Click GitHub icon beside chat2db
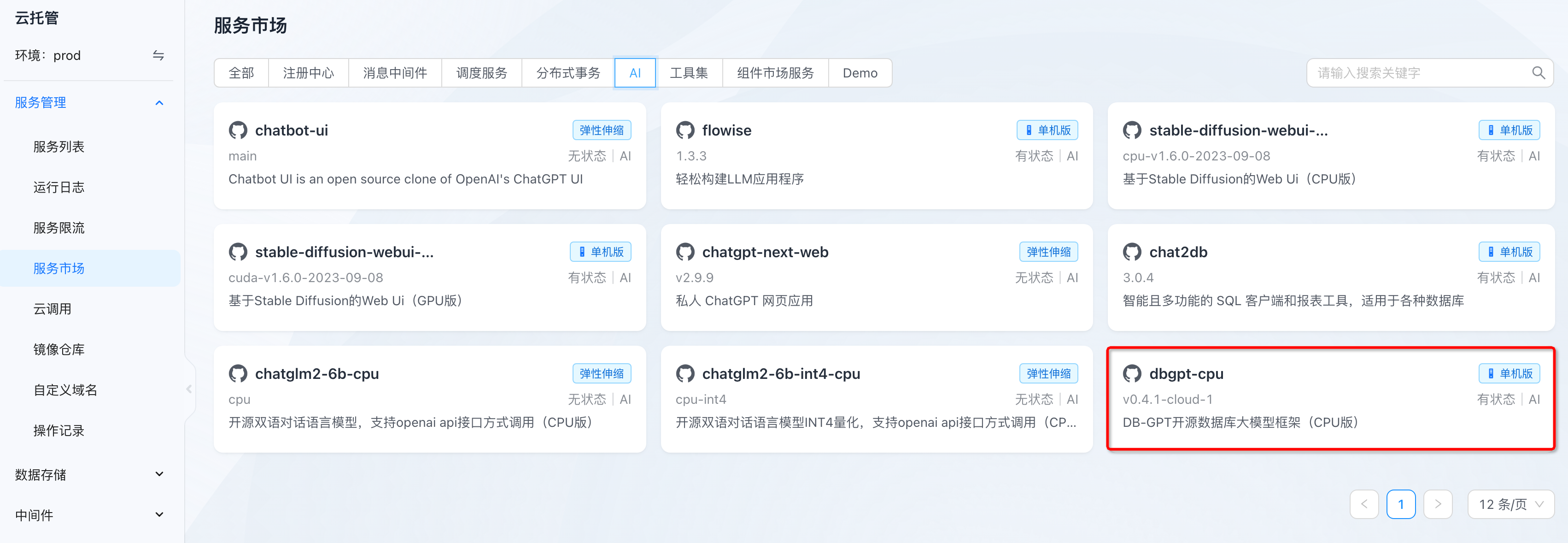This screenshot has width=1568, height=543. pos(1132,252)
